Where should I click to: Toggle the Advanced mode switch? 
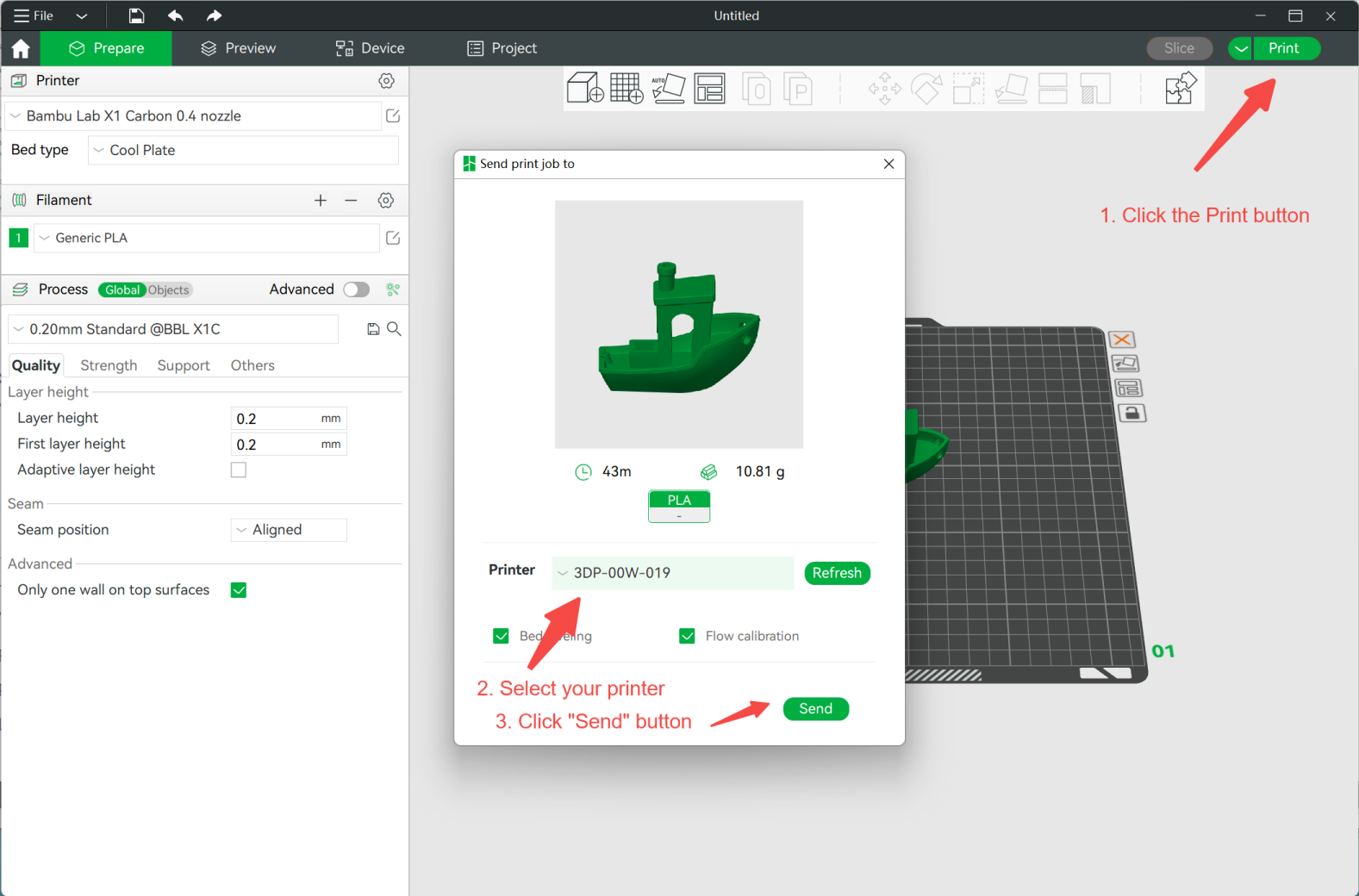coord(356,289)
